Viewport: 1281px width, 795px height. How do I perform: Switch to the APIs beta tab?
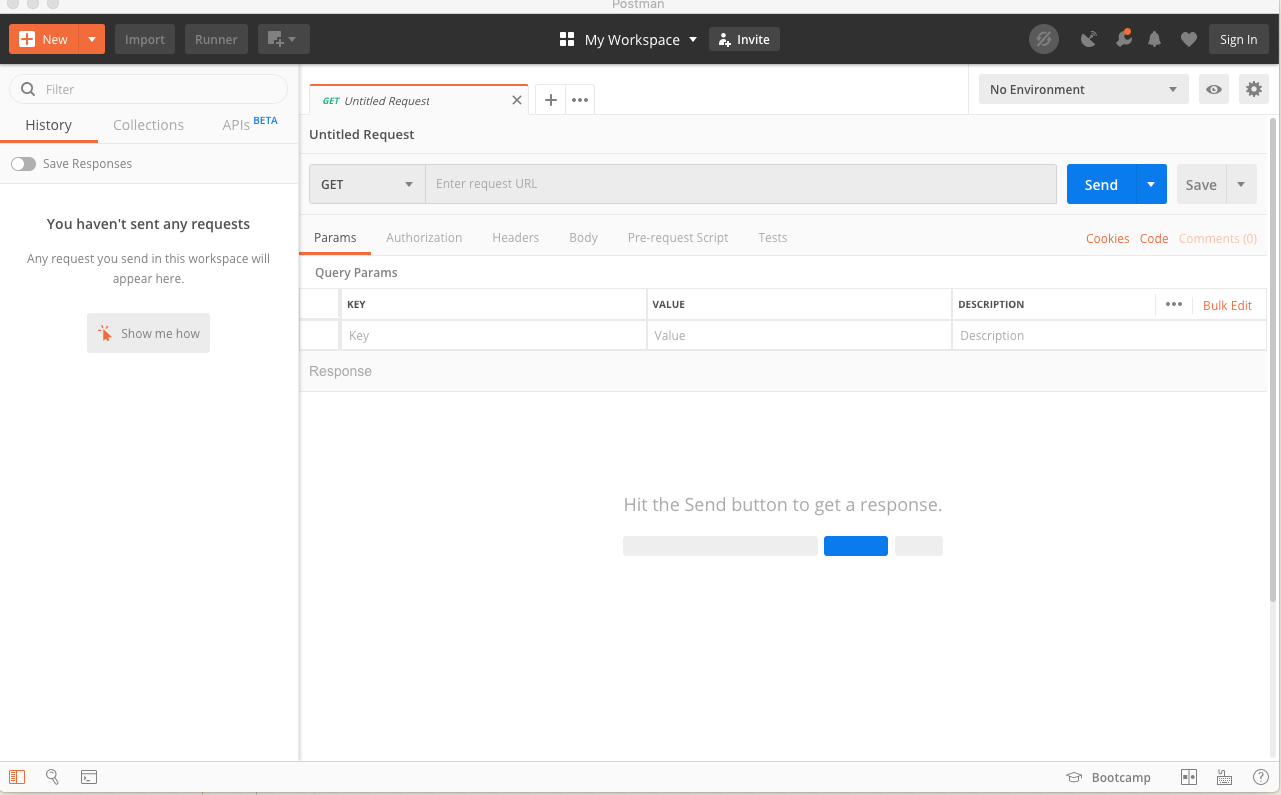(x=249, y=124)
